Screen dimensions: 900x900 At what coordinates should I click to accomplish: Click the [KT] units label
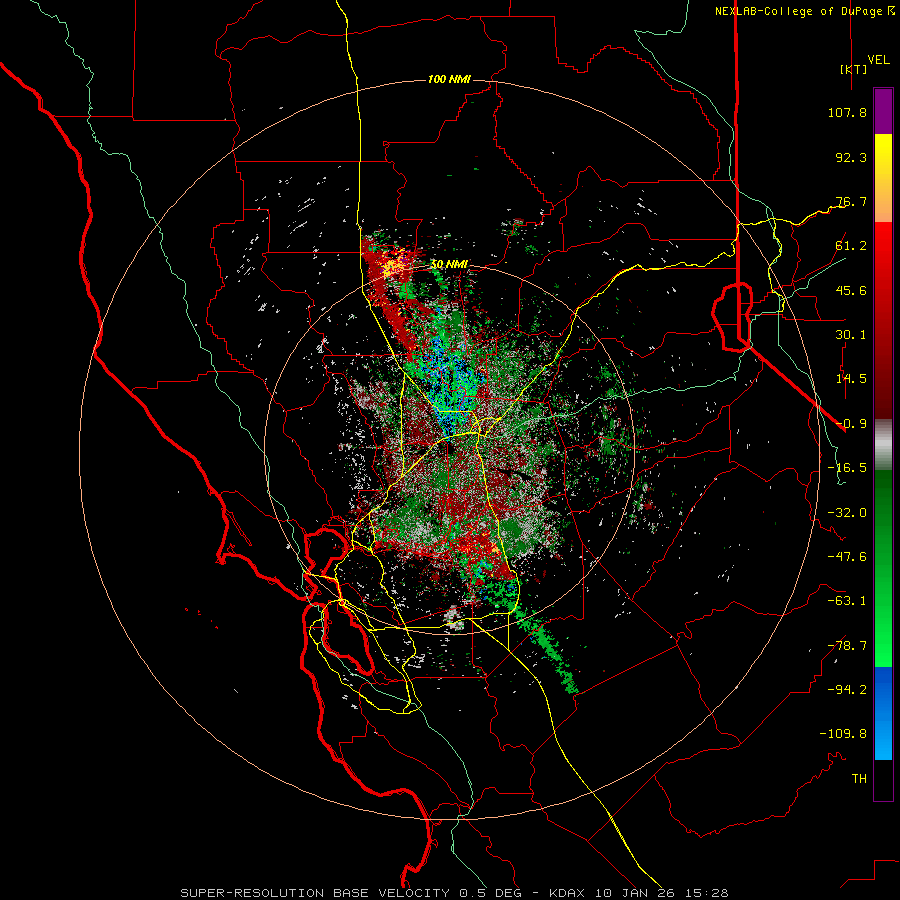point(853,69)
